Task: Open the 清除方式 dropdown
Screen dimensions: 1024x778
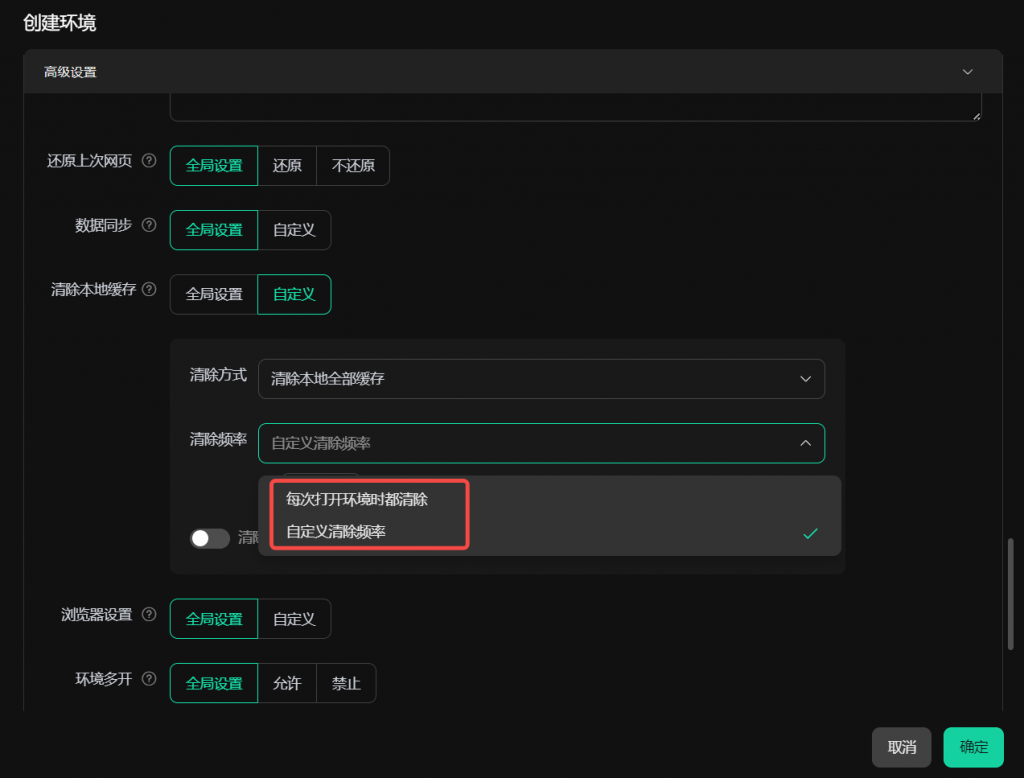Action: pyautogui.click(x=541, y=379)
